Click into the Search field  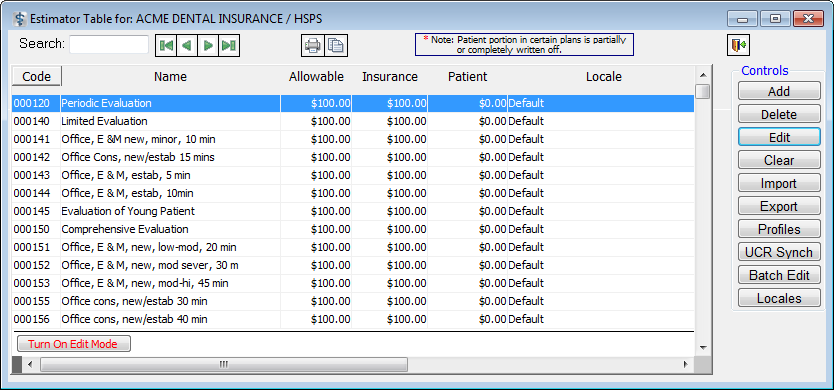[x=109, y=44]
